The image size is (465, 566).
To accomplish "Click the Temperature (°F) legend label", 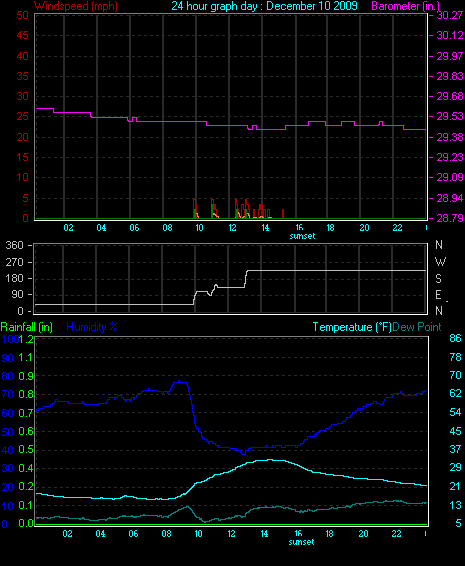I will pyautogui.click(x=352, y=327).
